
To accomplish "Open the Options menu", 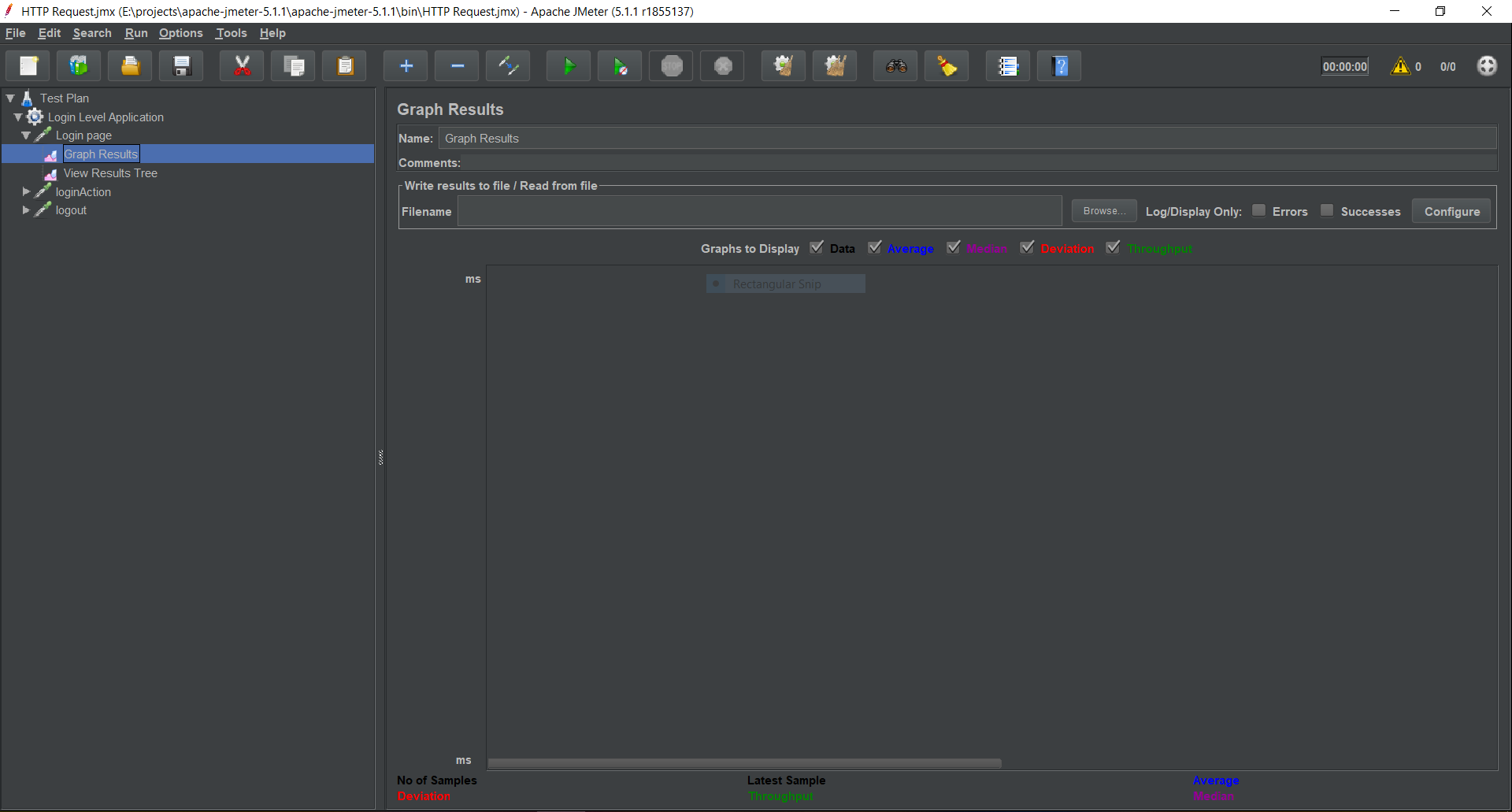I will coord(180,33).
